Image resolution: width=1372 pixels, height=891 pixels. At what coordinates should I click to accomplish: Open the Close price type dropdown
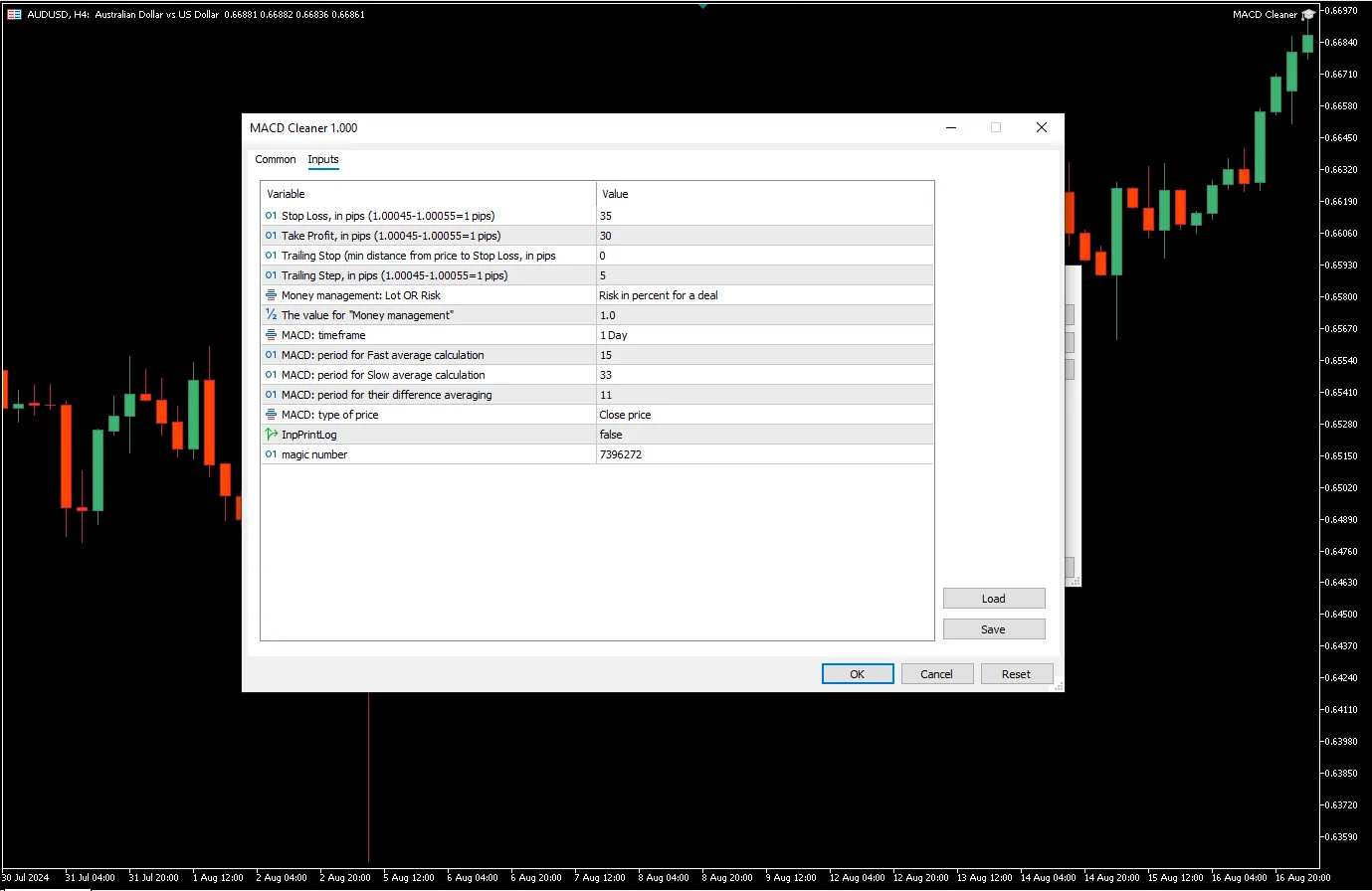763,415
